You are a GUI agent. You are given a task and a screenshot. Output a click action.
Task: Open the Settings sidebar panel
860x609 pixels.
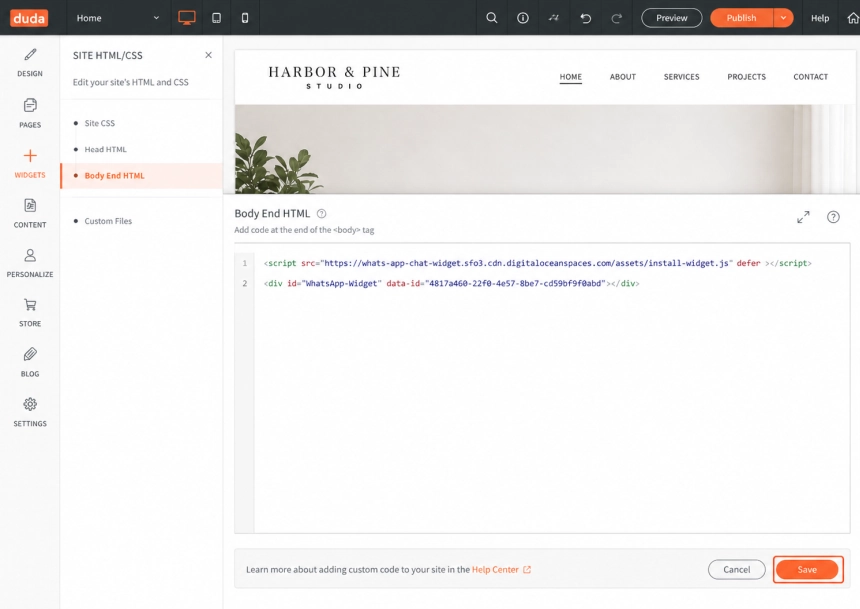click(30, 413)
